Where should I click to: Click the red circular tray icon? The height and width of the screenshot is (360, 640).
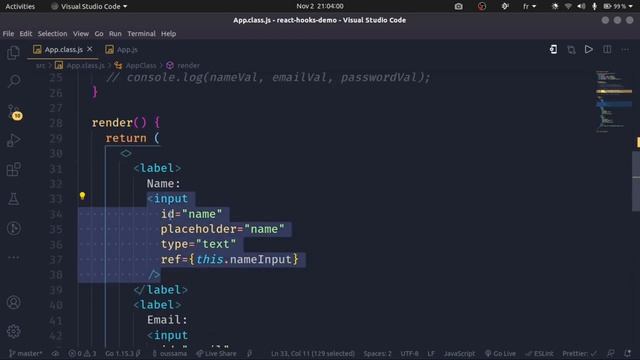[x=482, y=7]
